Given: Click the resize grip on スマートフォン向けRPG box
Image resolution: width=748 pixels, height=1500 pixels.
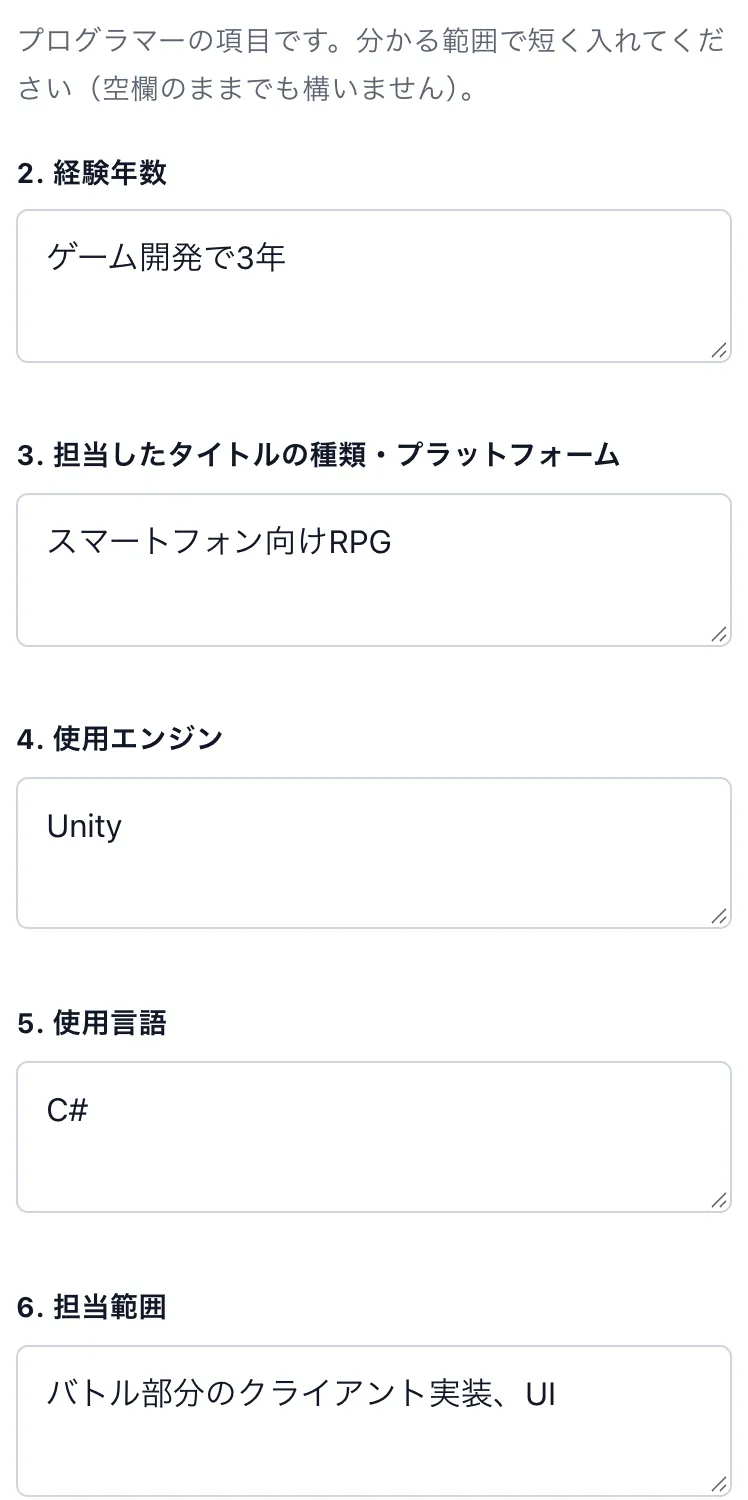Looking at the screenshot, I should tap(719, 634).
